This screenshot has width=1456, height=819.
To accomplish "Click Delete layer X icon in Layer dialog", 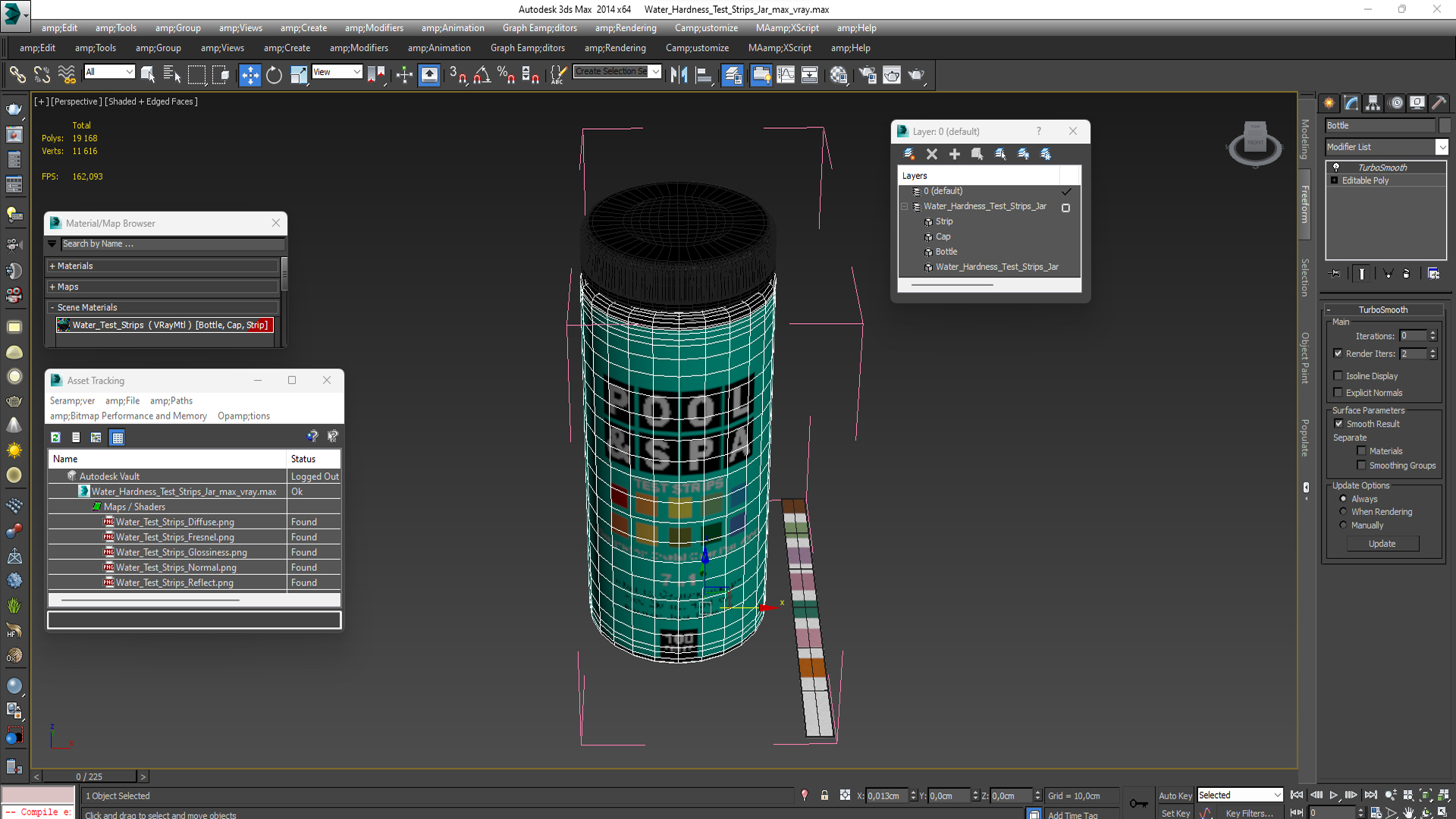I will click(x=932, y=154).
